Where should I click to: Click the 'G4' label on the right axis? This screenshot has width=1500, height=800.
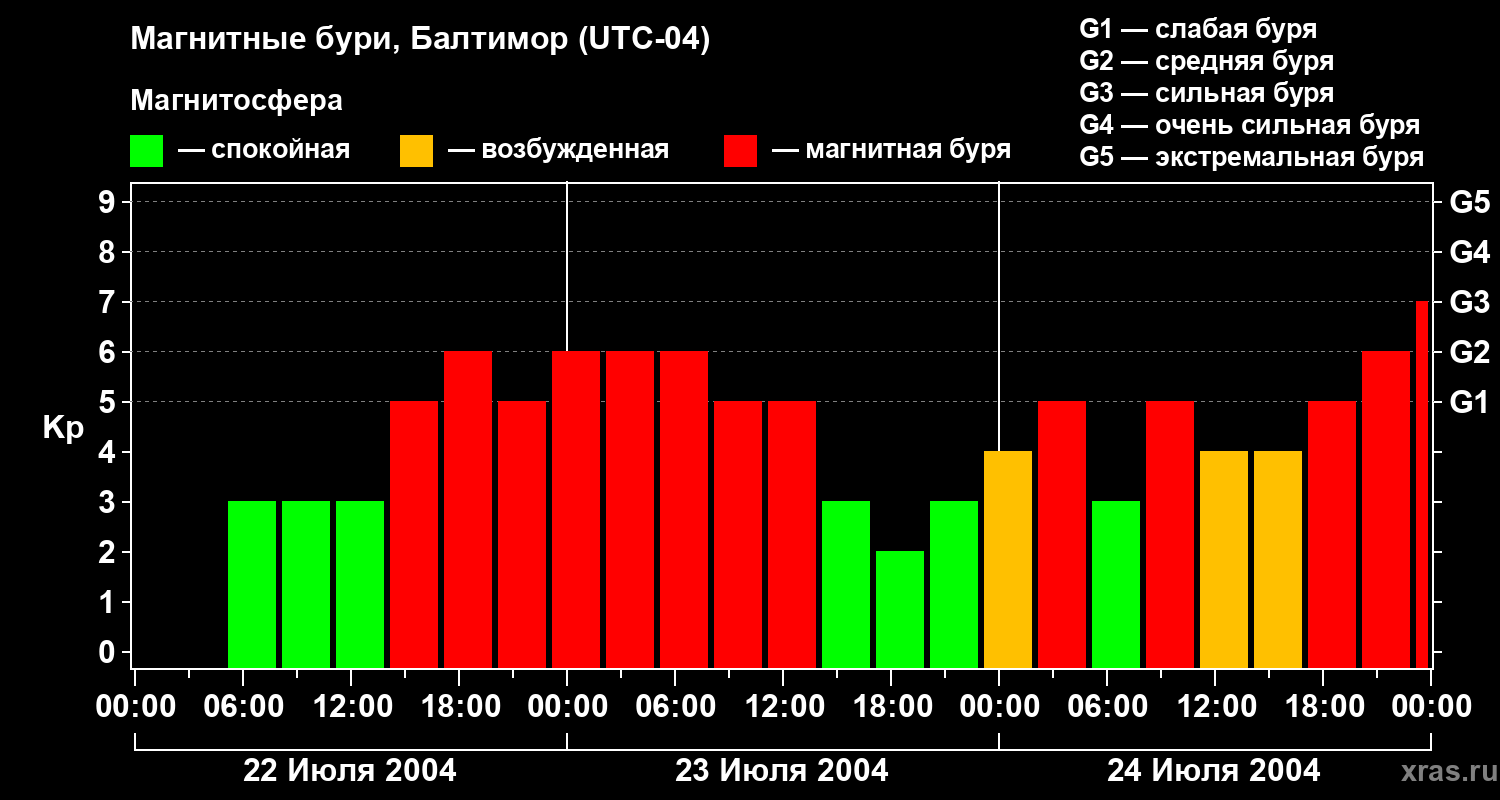[x=1470, y=253]
